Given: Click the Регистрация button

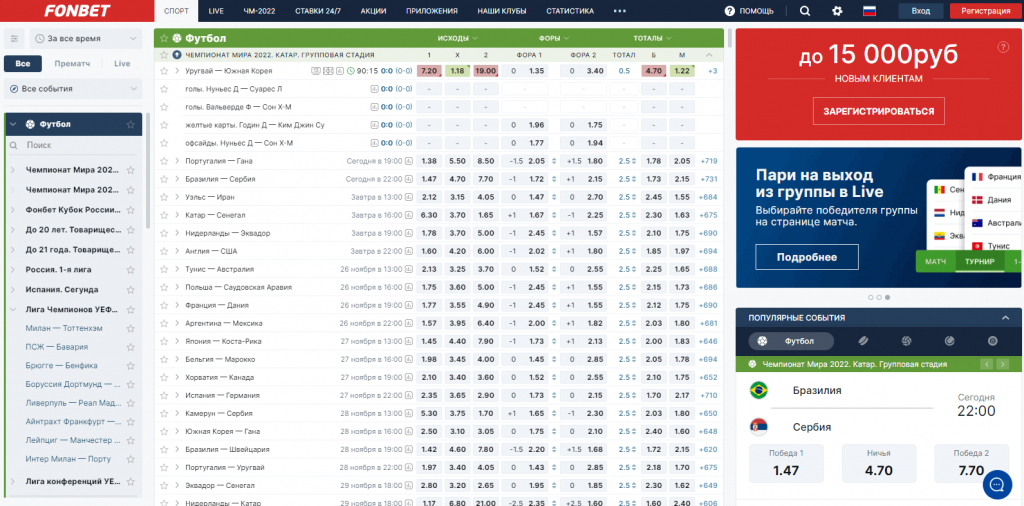Looking at the screenshot, I should tap(983, 11).
